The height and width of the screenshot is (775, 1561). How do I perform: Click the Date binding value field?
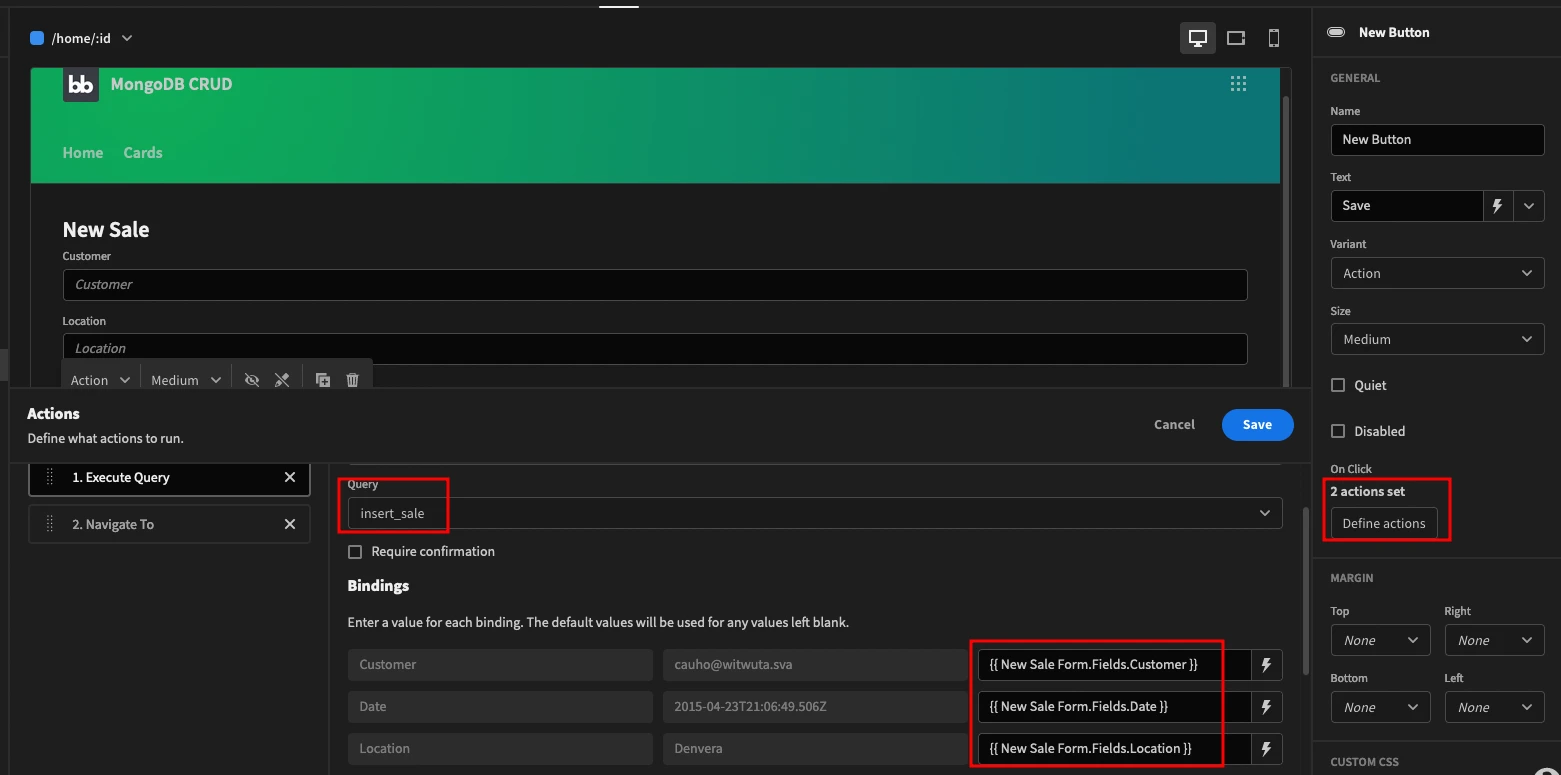pos(1114,706)
